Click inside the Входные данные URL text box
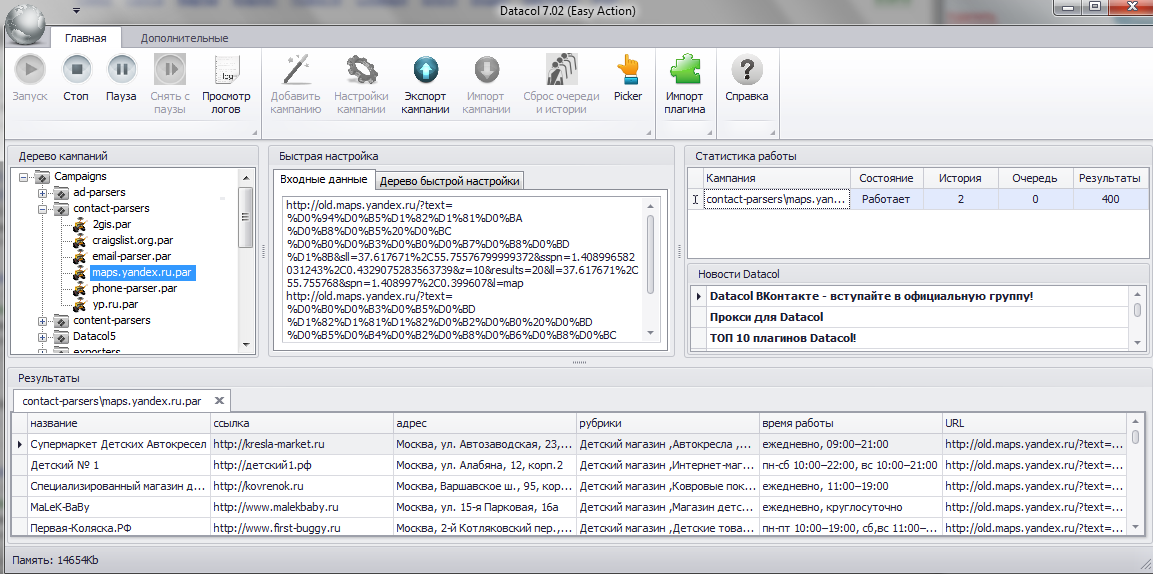Image resolution: width=1153 pixels, height=574 pixels. click(x=461, y=268)
